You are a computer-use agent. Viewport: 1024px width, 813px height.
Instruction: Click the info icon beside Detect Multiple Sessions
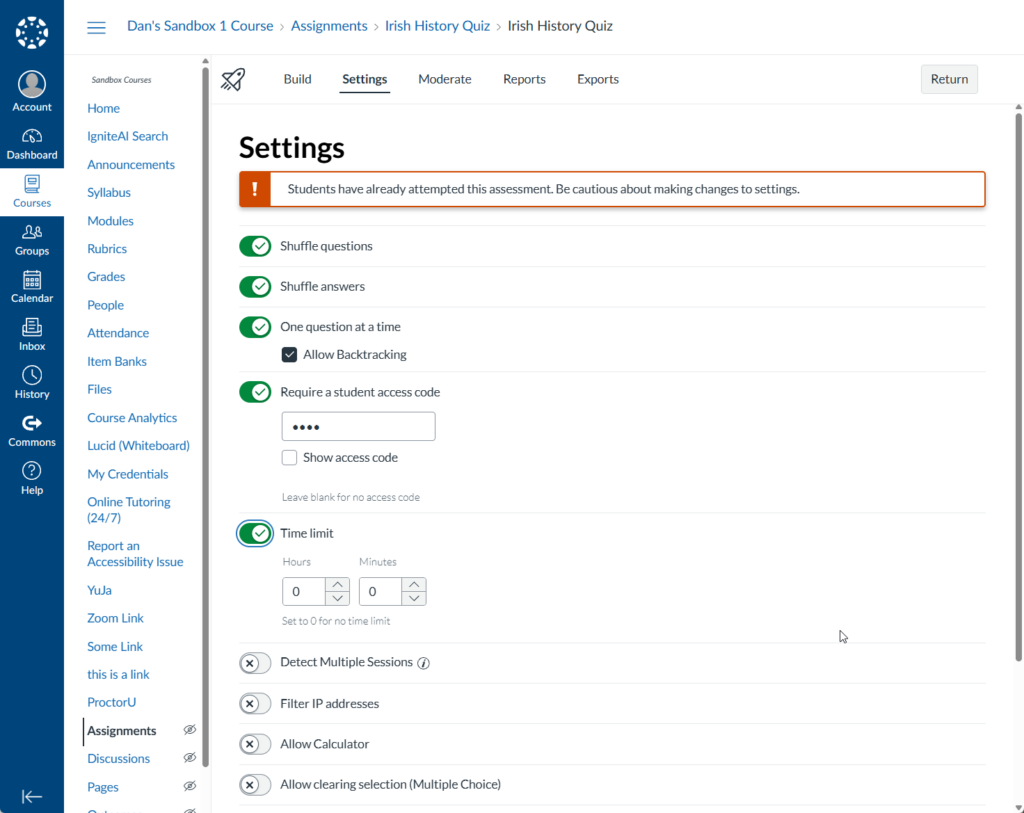(423, 663)
